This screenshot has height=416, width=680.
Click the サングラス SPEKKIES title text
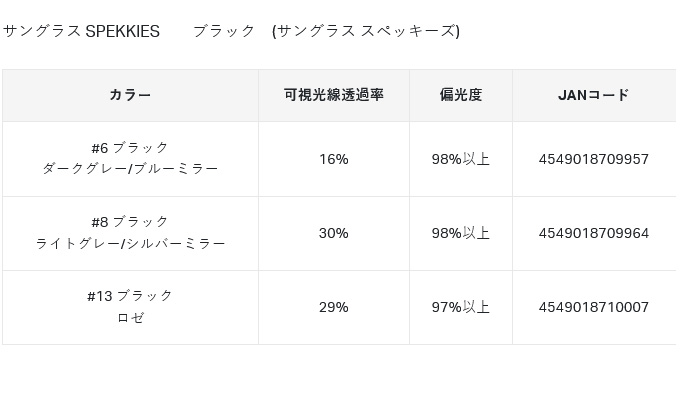pos(81,31)
